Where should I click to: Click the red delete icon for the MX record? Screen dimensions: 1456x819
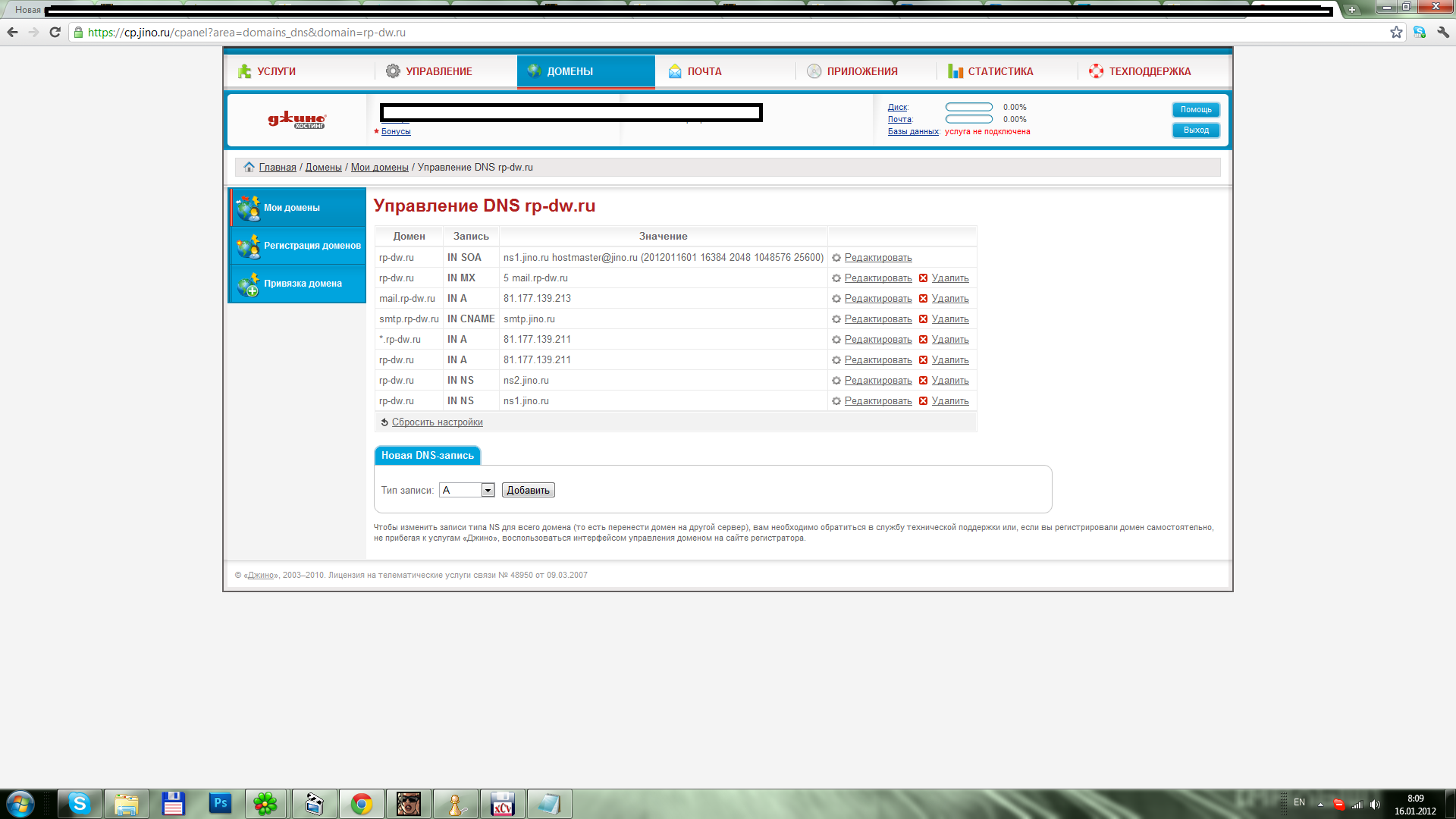923,278
